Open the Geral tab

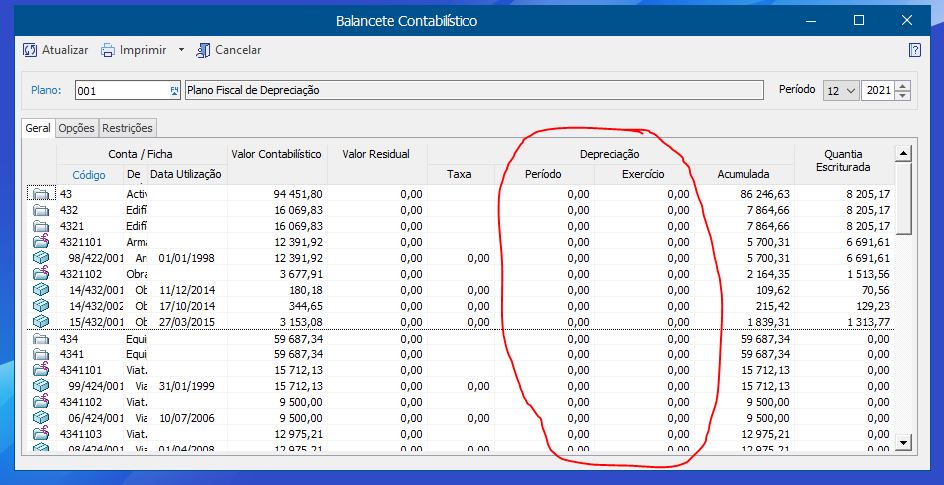[x=38, y=128]
